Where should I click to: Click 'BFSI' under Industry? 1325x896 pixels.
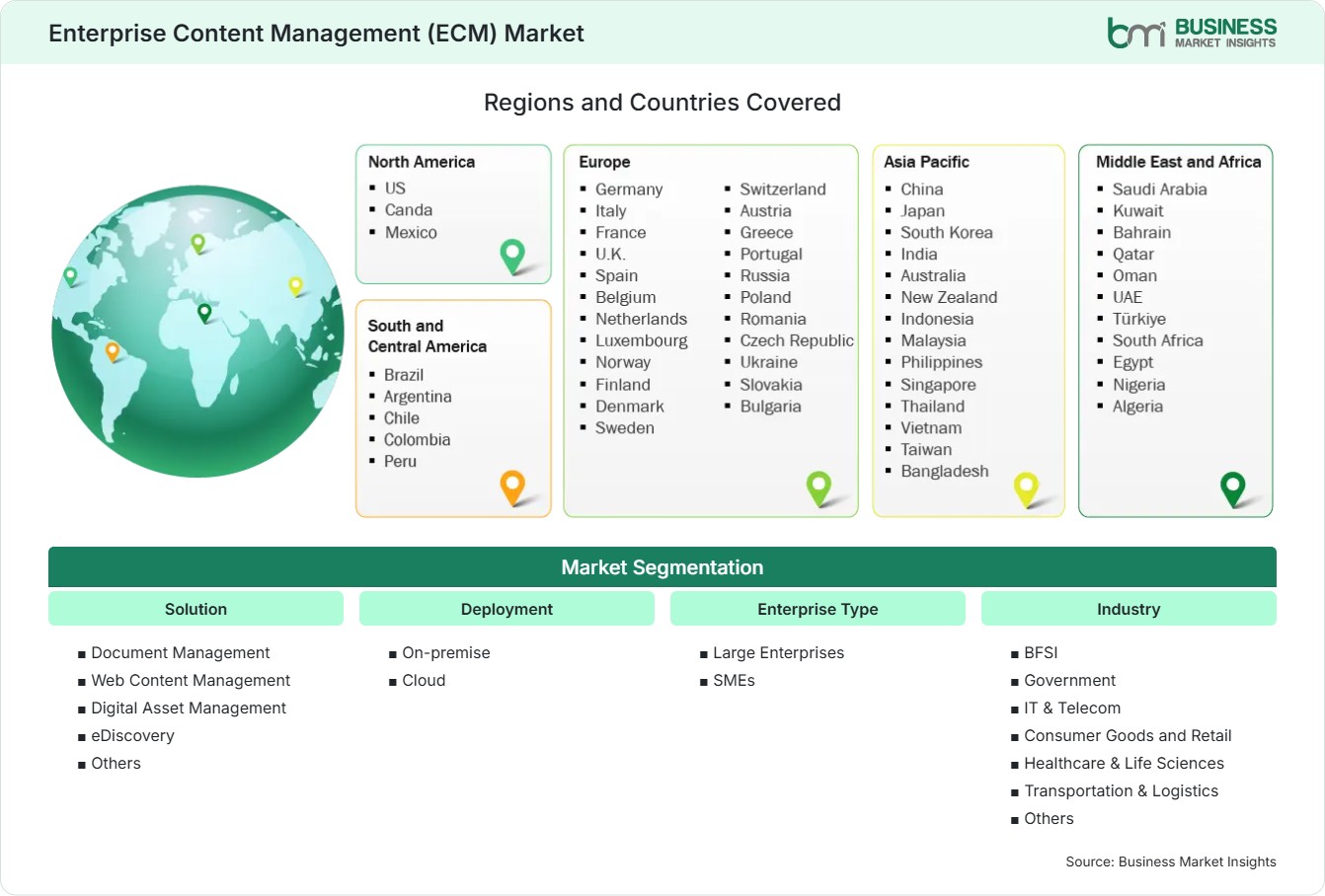[x=1041, y=653]
